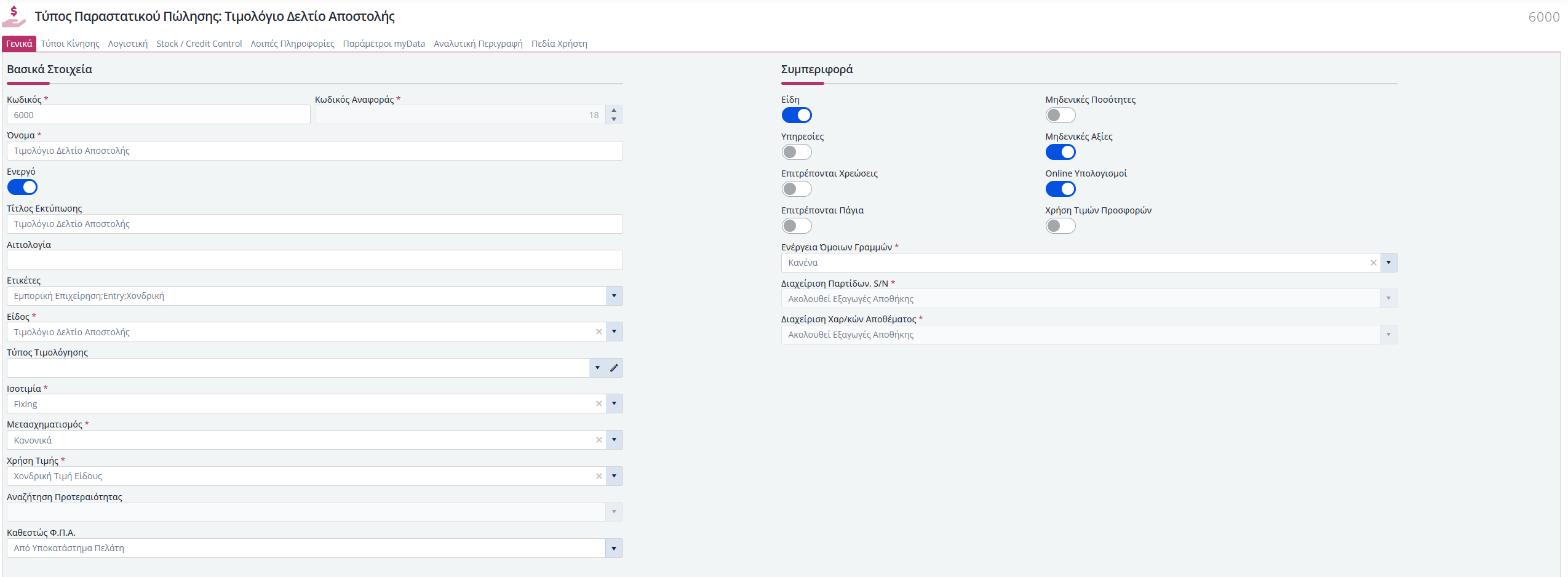Open the Είδος dropdown arrow
The width and height of the screenshot is (1568, 577).
[614, 332]
